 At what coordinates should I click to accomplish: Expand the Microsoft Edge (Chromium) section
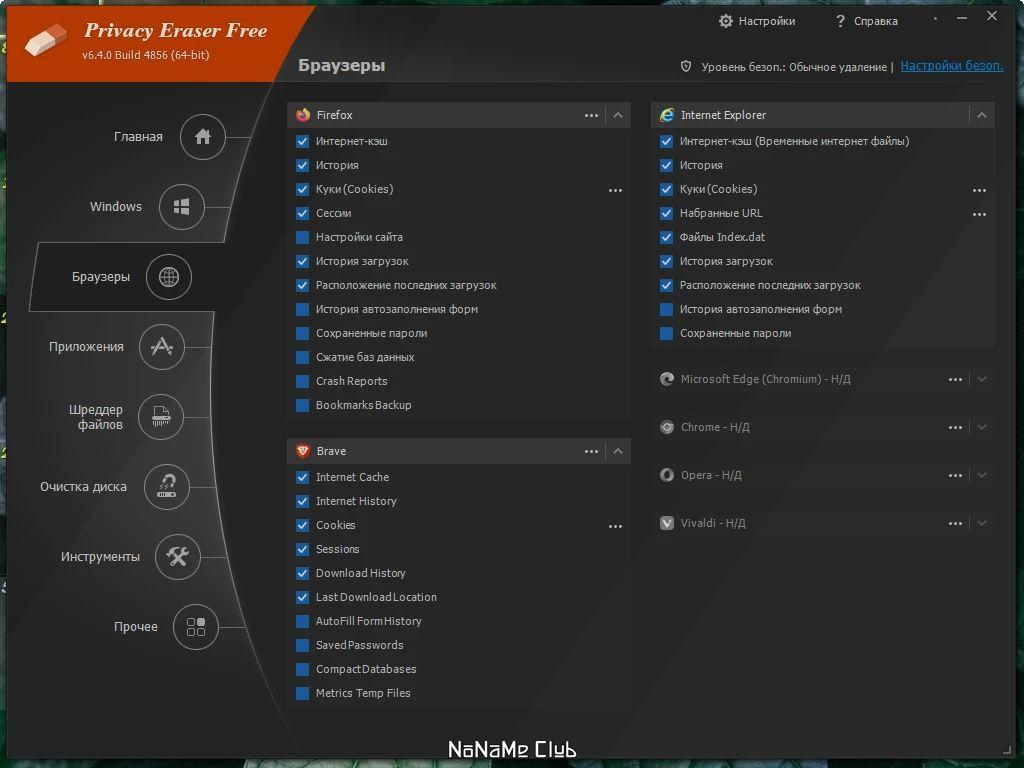tap(982, 379)
